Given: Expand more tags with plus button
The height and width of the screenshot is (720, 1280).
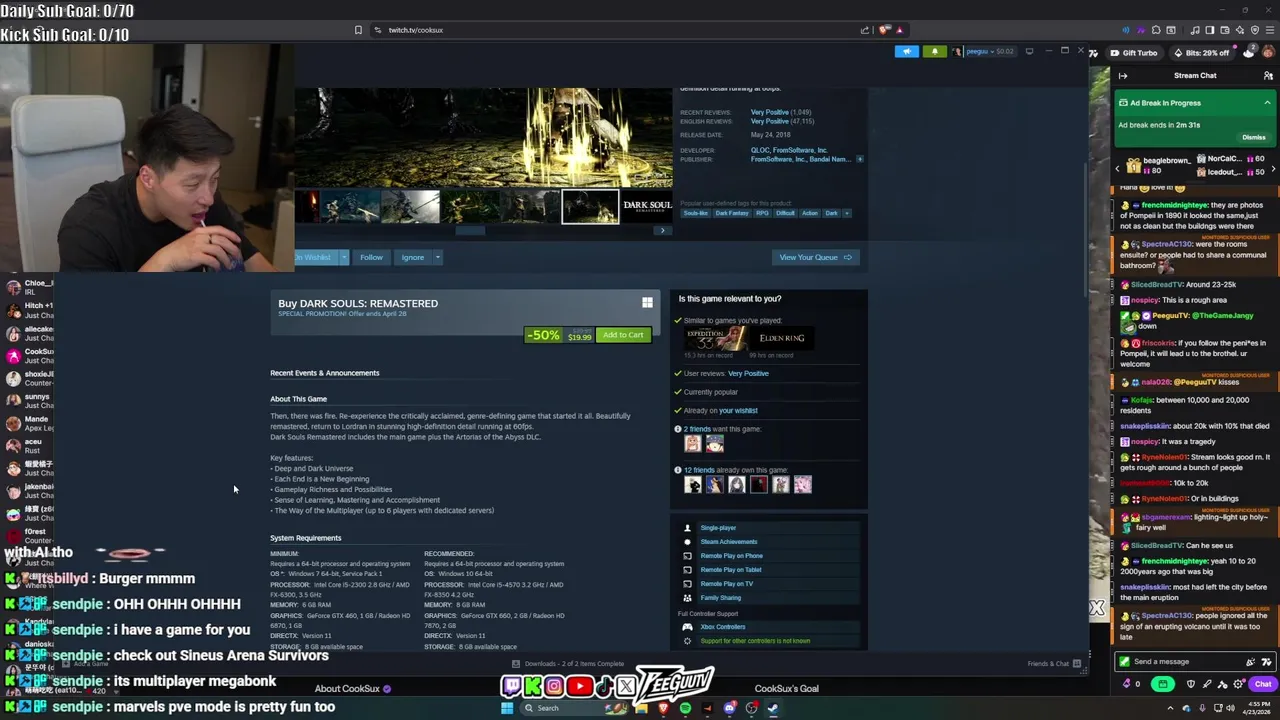Looking at the screenshot, I should click(x=847, y=213).
